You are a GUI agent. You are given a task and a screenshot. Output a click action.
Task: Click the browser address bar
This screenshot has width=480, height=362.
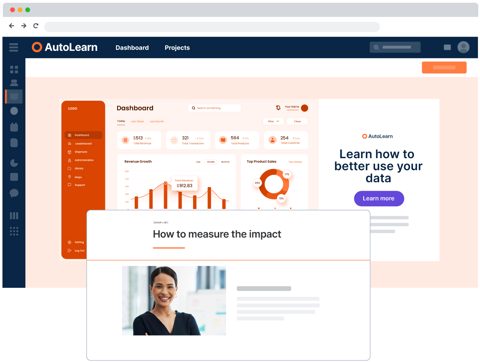pos(212,26)
